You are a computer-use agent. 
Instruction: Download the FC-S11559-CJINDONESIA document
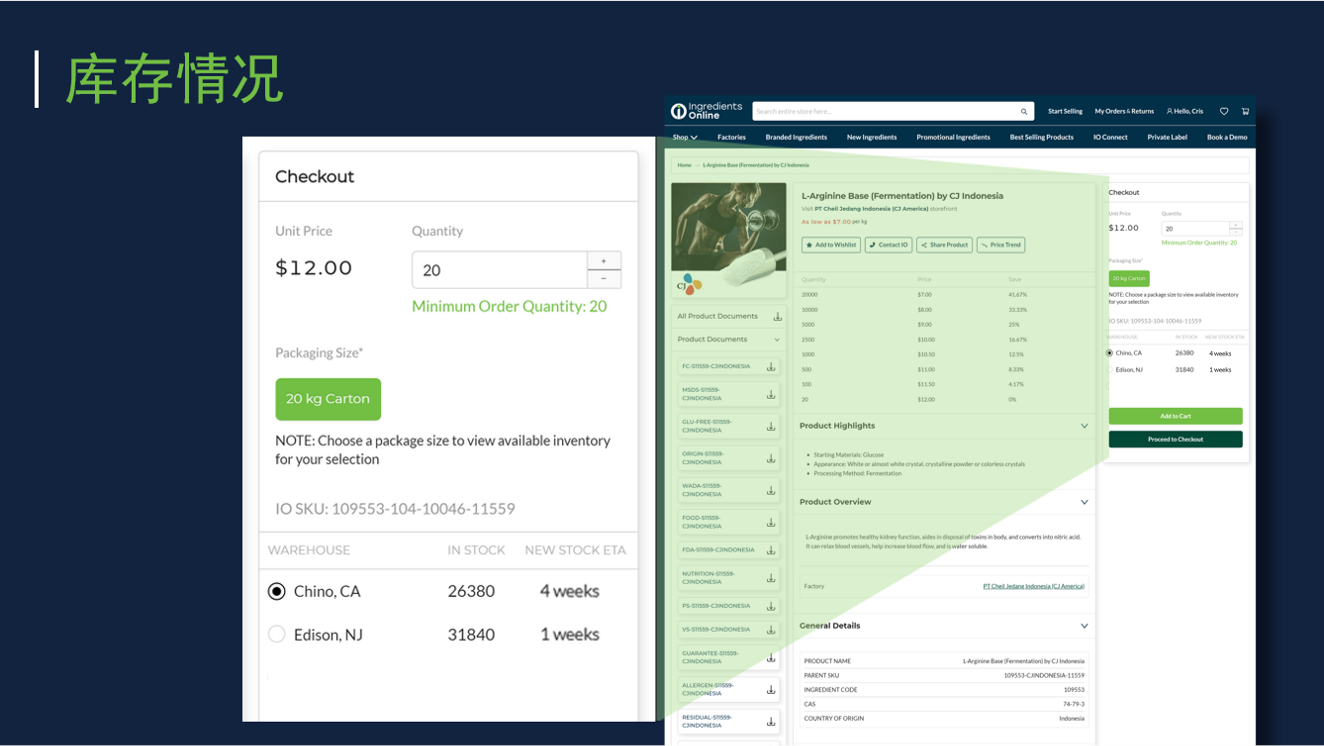pyautogui.click(x=771, y=367)
